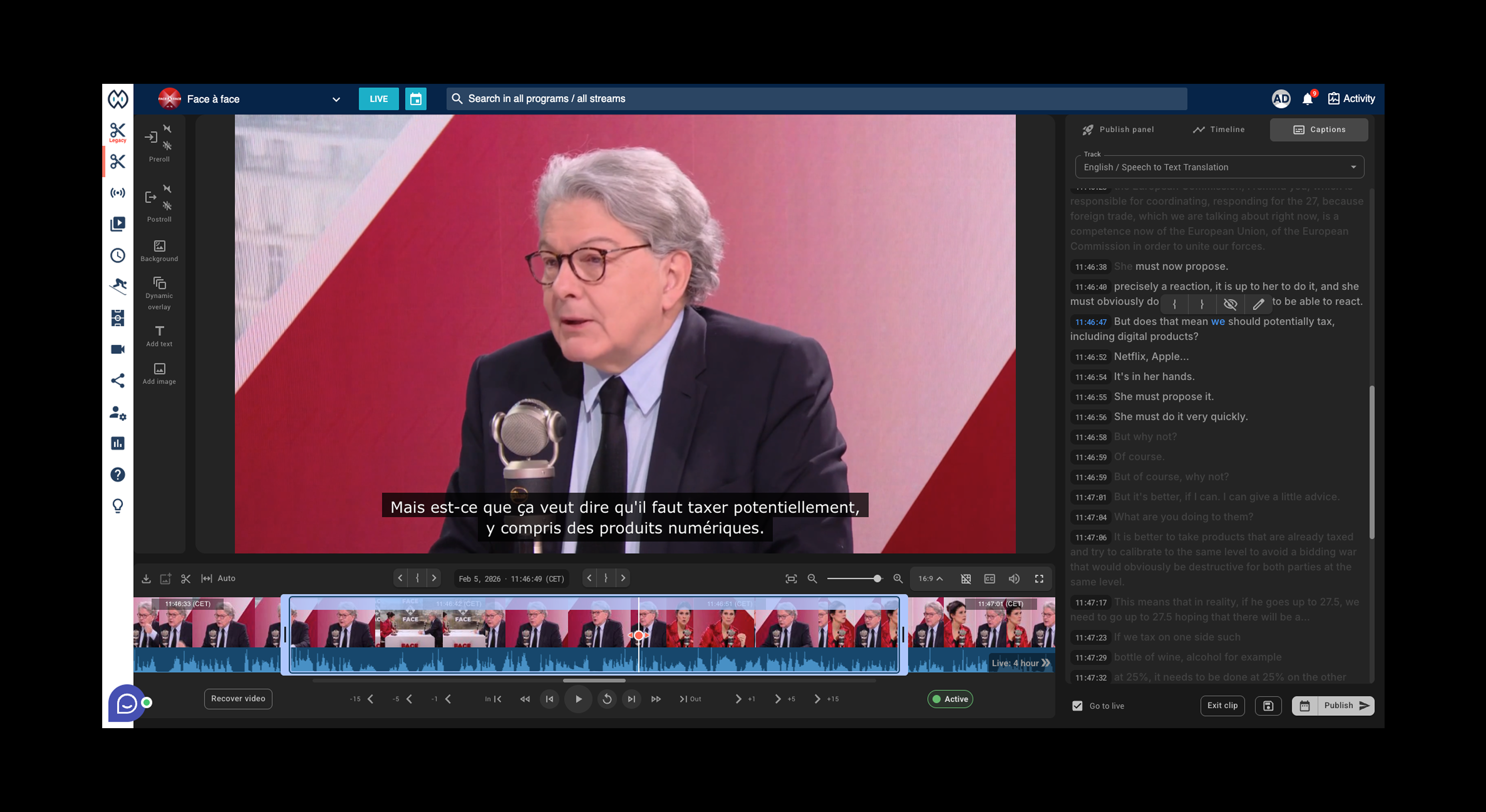
Task: Hide the caption with eye-slash icon
Action: [x=1230, y=304]
